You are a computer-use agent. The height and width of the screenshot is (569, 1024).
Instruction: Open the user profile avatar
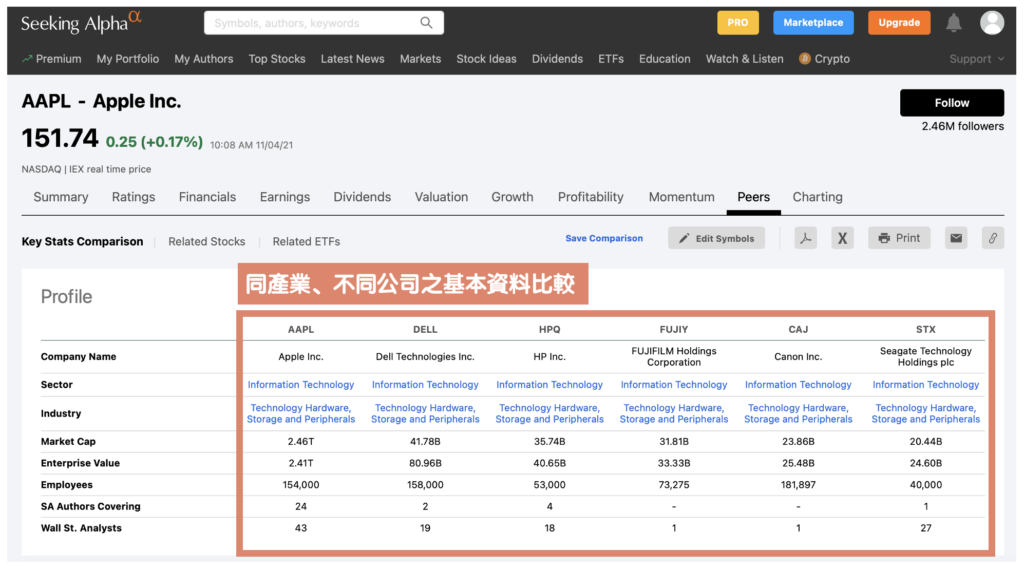992,23
